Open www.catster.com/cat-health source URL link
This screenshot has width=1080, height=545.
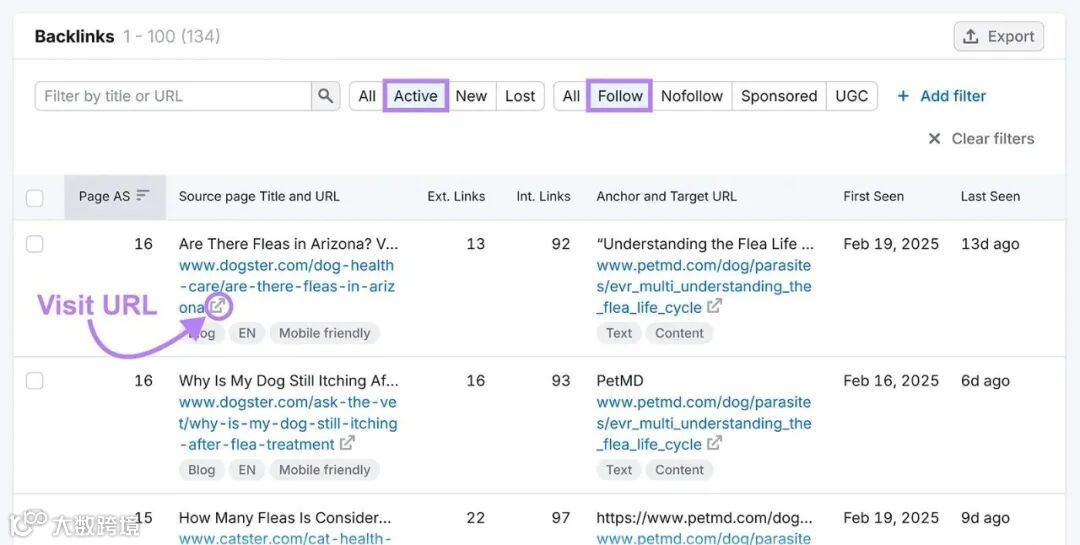(284, 538)
